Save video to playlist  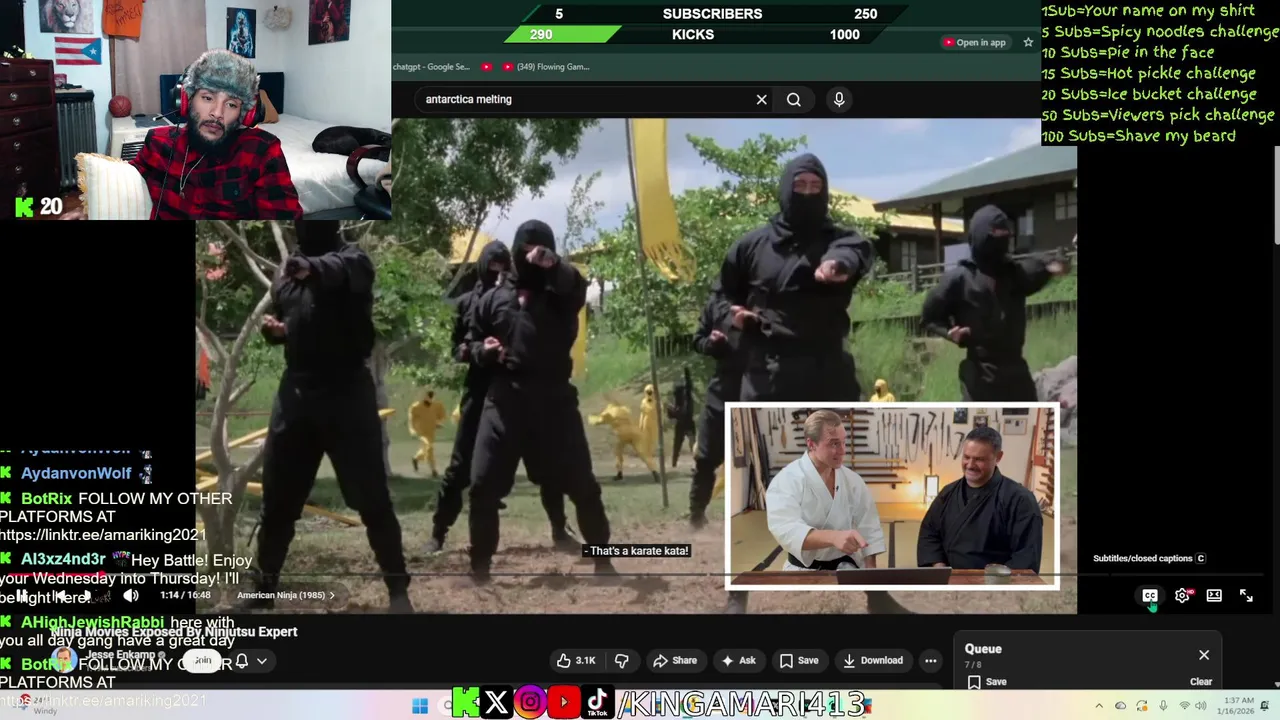coord(799,660)
